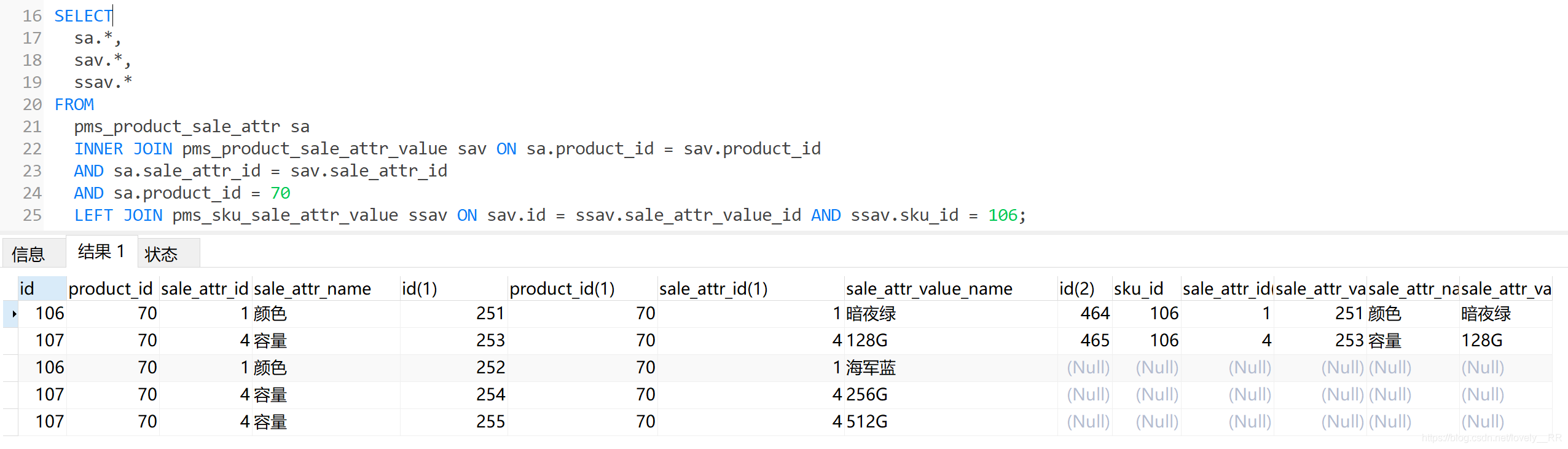This screenshot has width=1568, height=449.
Task: Place cursor on the number 106 in query
Action: click(x=1002, y=215)
